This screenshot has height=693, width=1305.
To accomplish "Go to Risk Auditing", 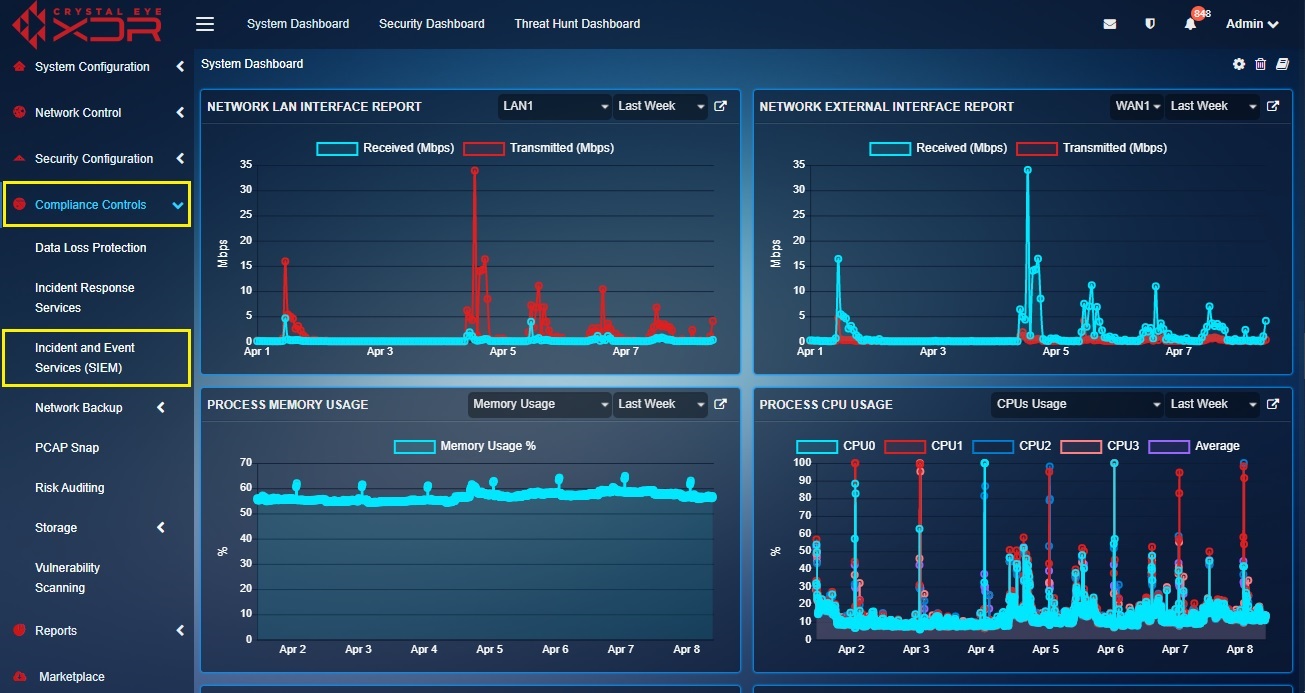I will click(x=70, y=488).
